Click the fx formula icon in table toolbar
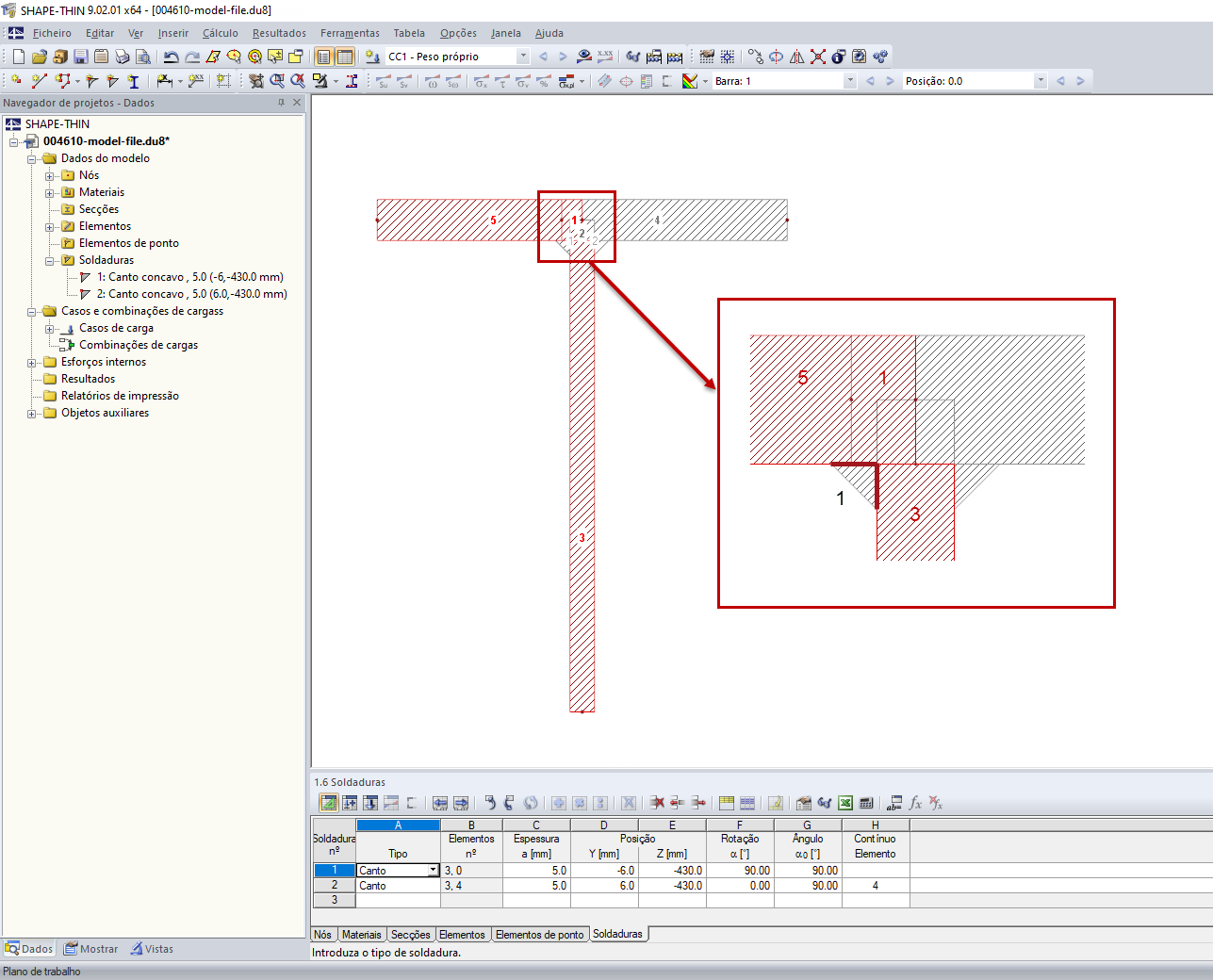 (915, 803)
